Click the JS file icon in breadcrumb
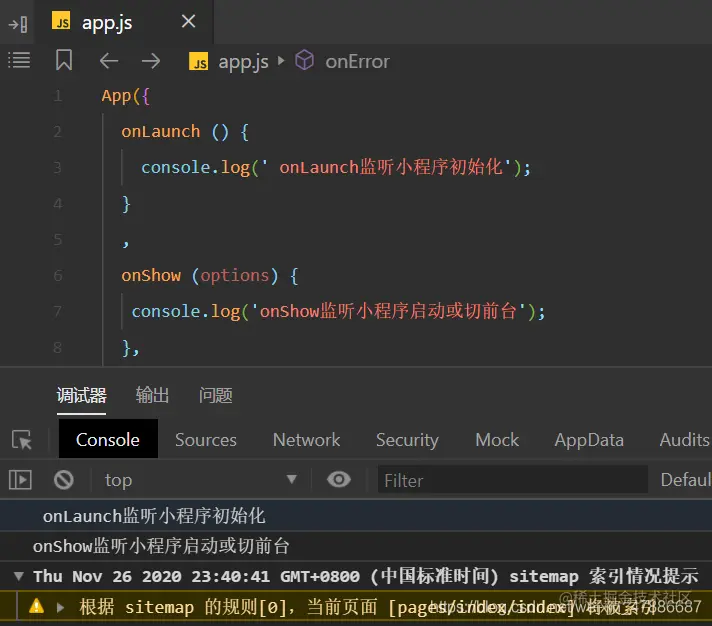Screen dimensions: 712x626 [x=198, y=61]
